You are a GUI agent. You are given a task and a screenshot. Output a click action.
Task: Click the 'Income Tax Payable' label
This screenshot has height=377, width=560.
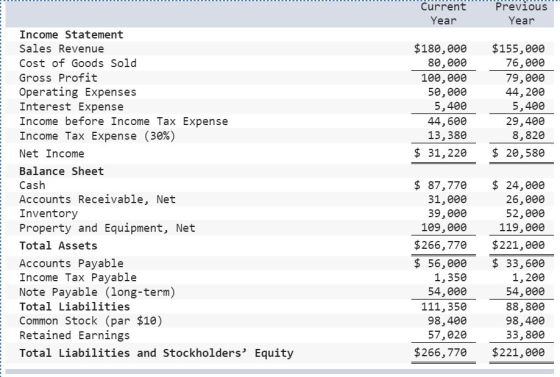[78, 277]
